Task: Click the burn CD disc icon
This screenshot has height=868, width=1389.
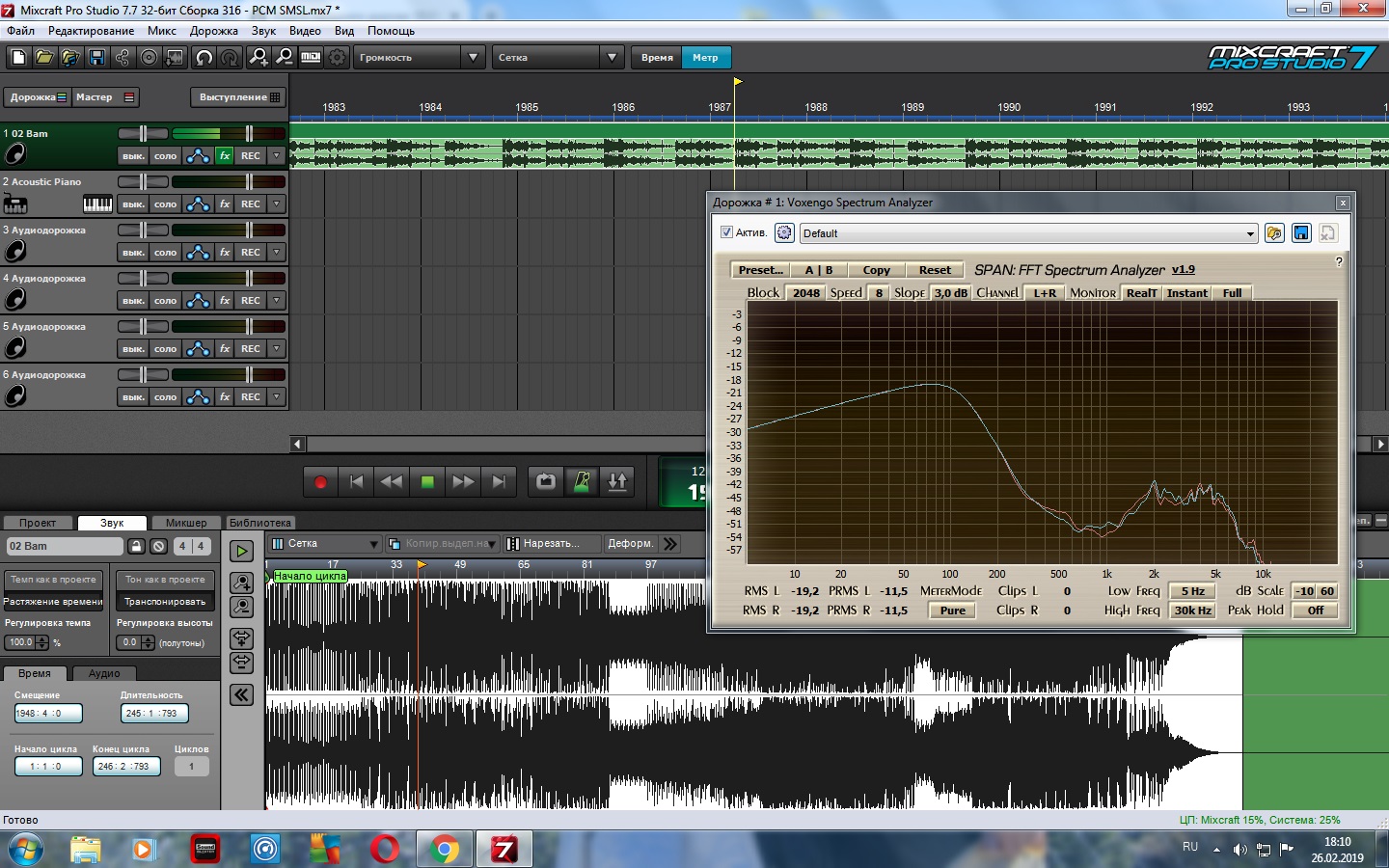Action: tap(149, 58)
